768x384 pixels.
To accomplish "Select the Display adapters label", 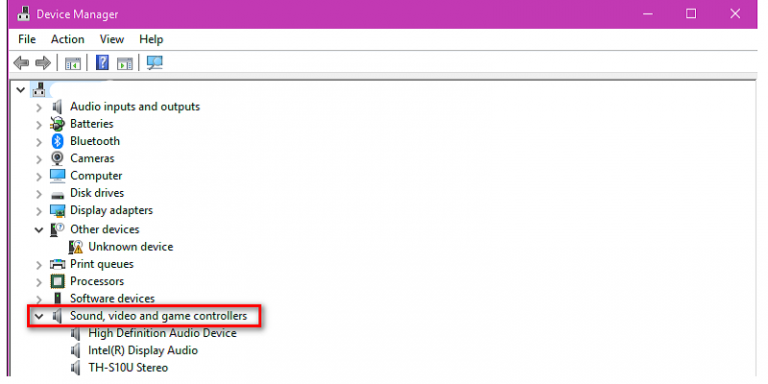I will pos(112,210).
